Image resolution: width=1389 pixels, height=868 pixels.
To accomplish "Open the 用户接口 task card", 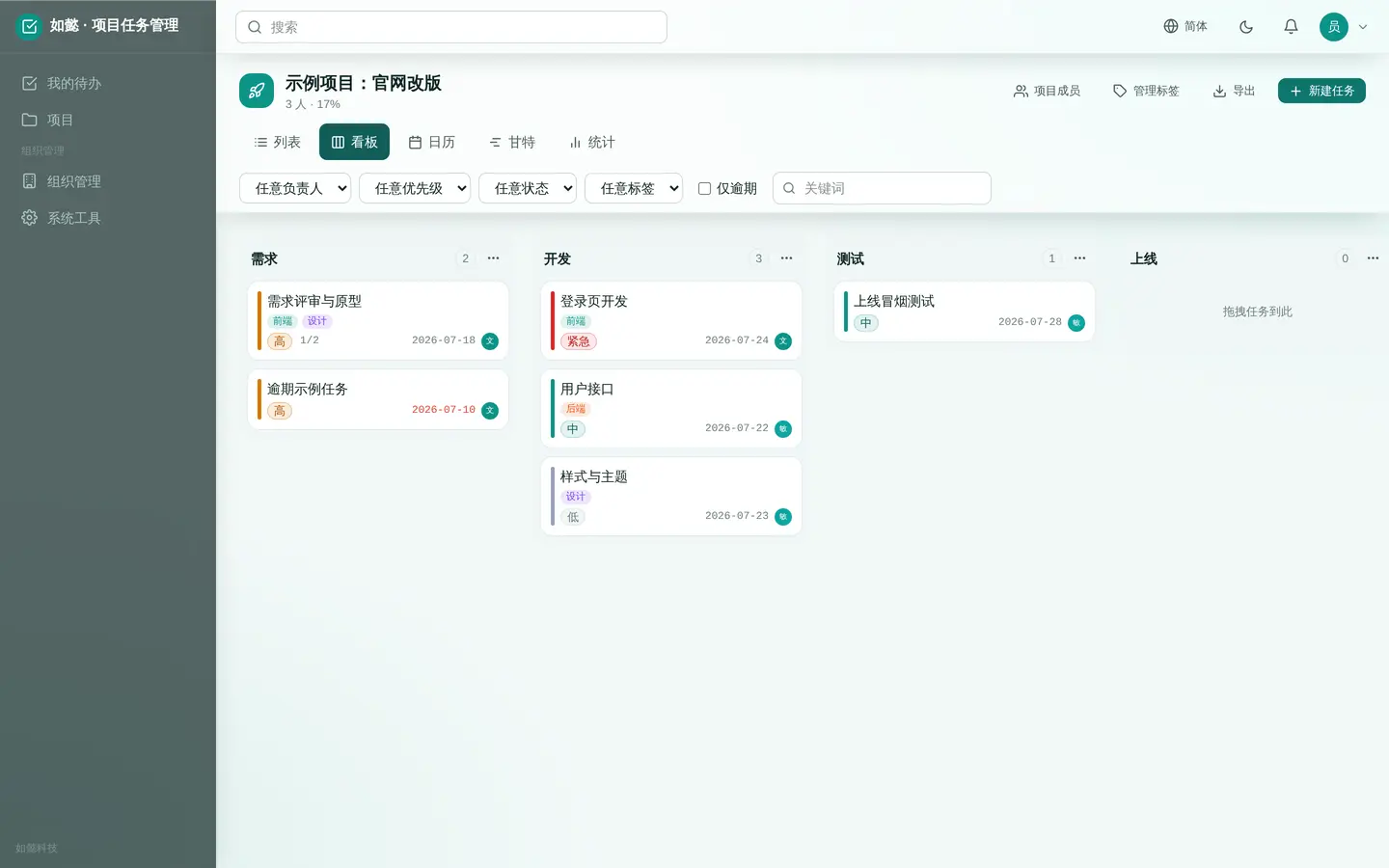I will [671, 409].
